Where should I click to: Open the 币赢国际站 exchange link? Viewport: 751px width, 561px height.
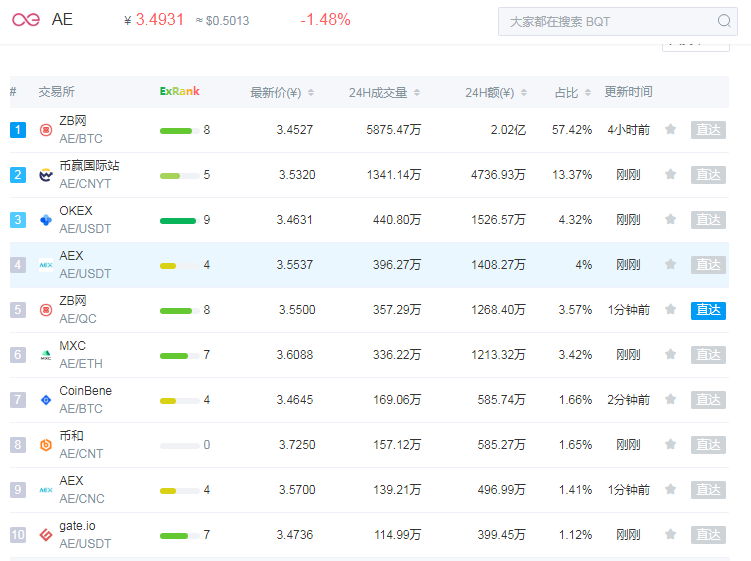[89, 165]
